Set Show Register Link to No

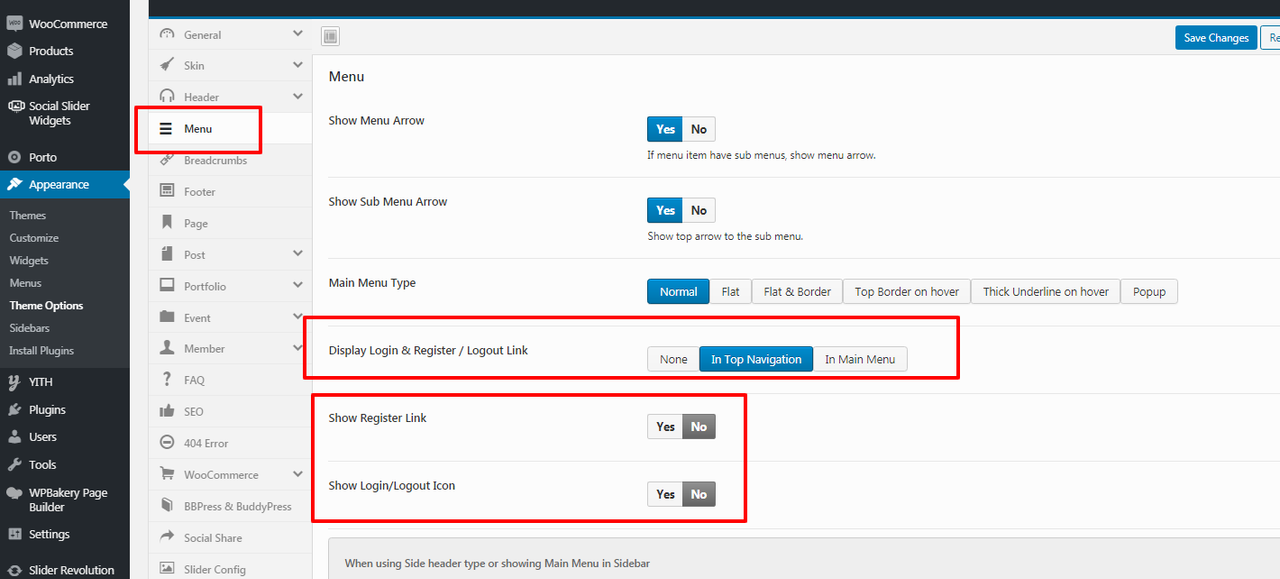point(699,427)
